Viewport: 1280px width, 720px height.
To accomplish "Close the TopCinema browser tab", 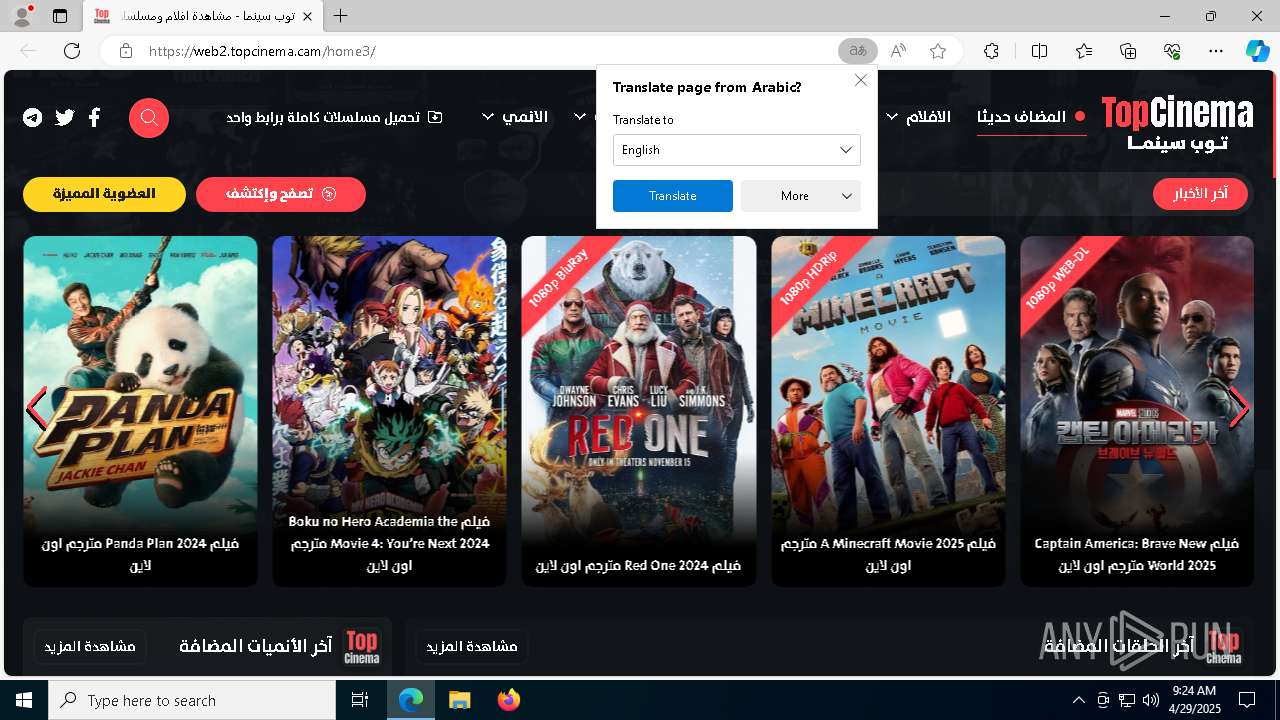I will (x=308, y=16).
